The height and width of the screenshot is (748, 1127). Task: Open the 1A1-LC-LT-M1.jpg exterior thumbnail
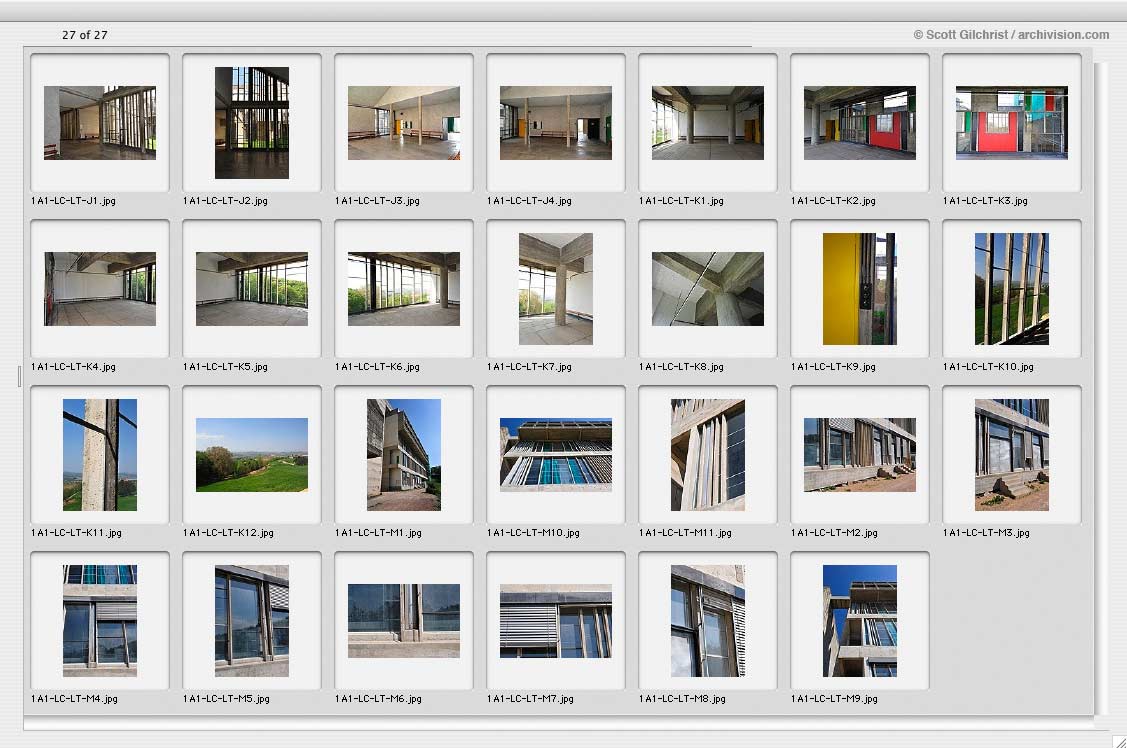tap(404, 455)
